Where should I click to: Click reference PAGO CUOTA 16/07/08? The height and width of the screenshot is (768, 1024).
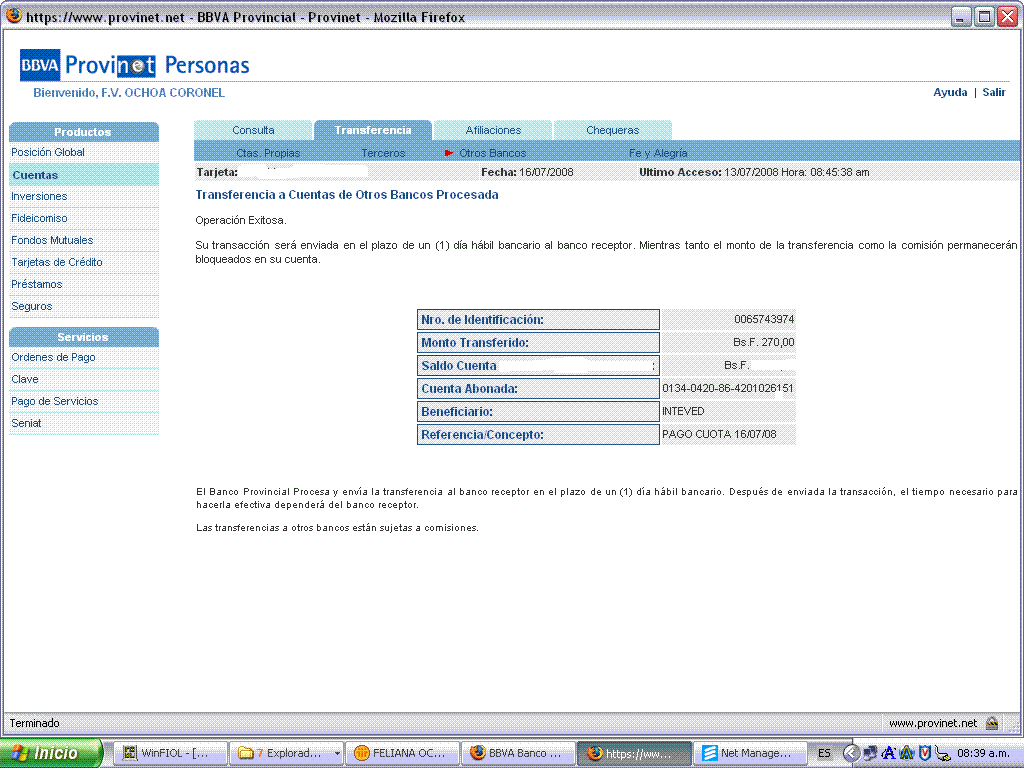tap(719, 434)
